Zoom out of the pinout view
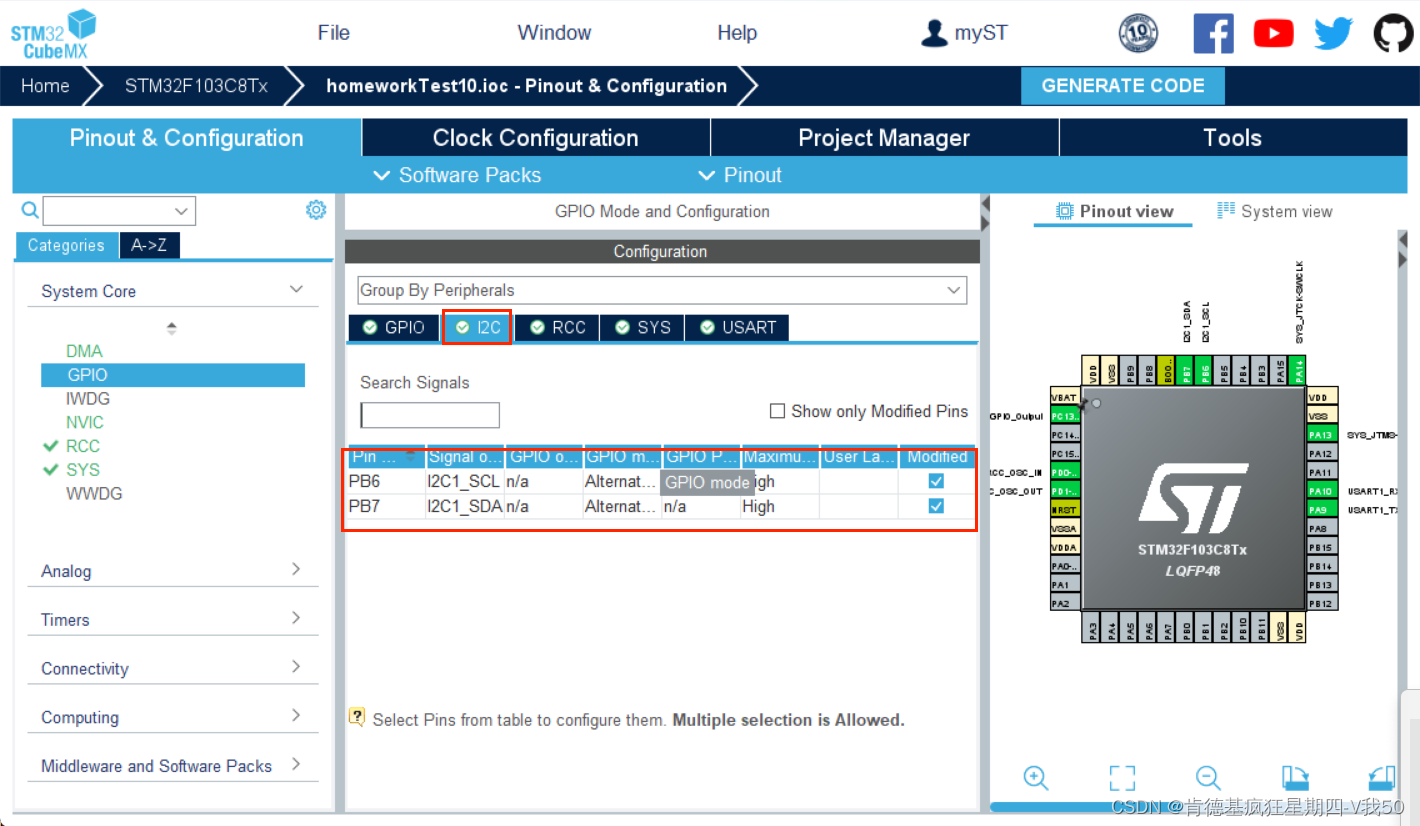 (x=1208, y=778)
